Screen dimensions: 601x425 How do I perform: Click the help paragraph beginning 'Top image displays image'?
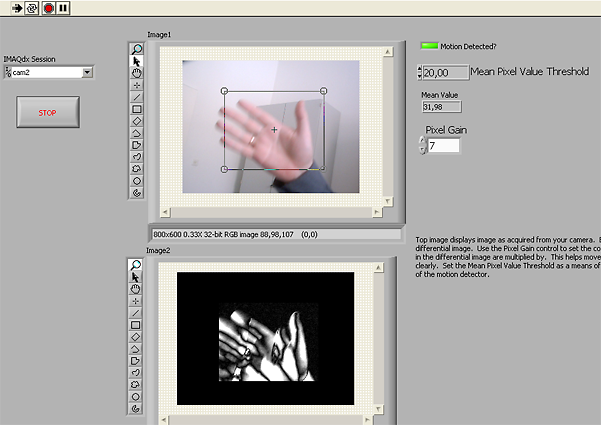tap(508, 257)
